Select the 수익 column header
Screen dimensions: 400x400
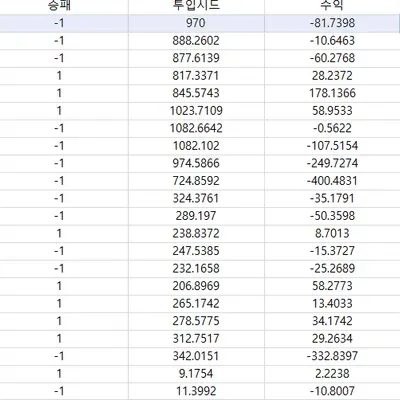coord(332,7)
